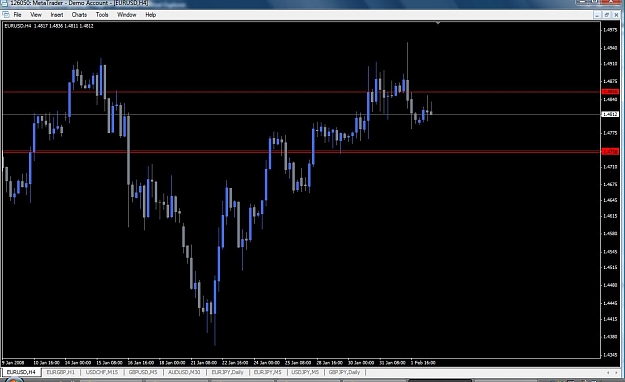Open the Help menu
Screen dimensions: 625x382
tap(151, 15)
